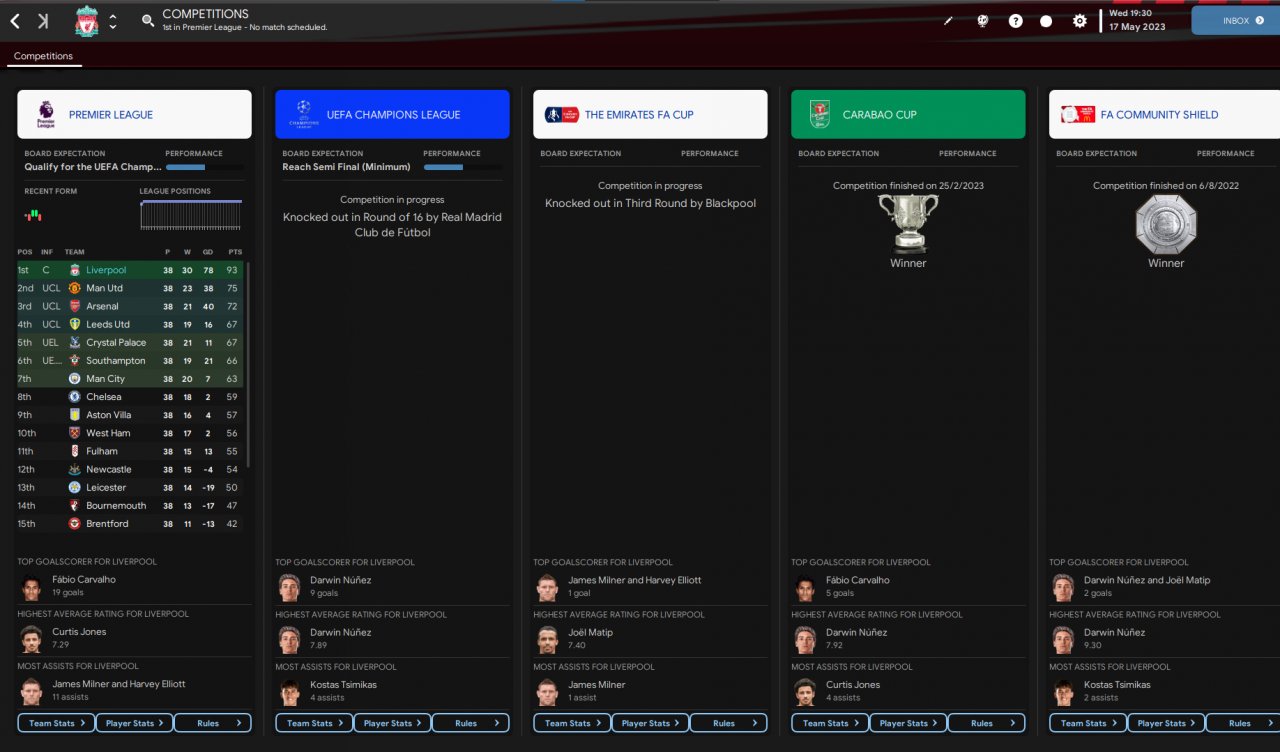Open the FA Community Shield header

[1164, 114]
